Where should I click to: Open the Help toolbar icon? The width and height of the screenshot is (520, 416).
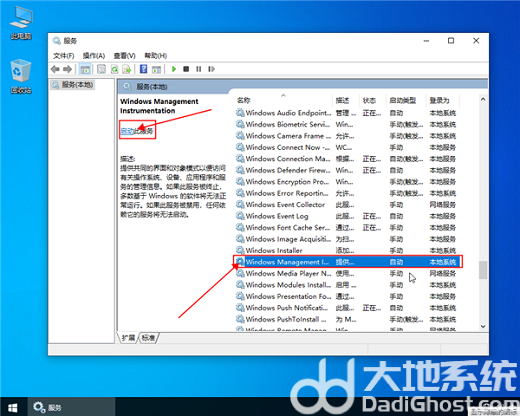click(143, 69)
